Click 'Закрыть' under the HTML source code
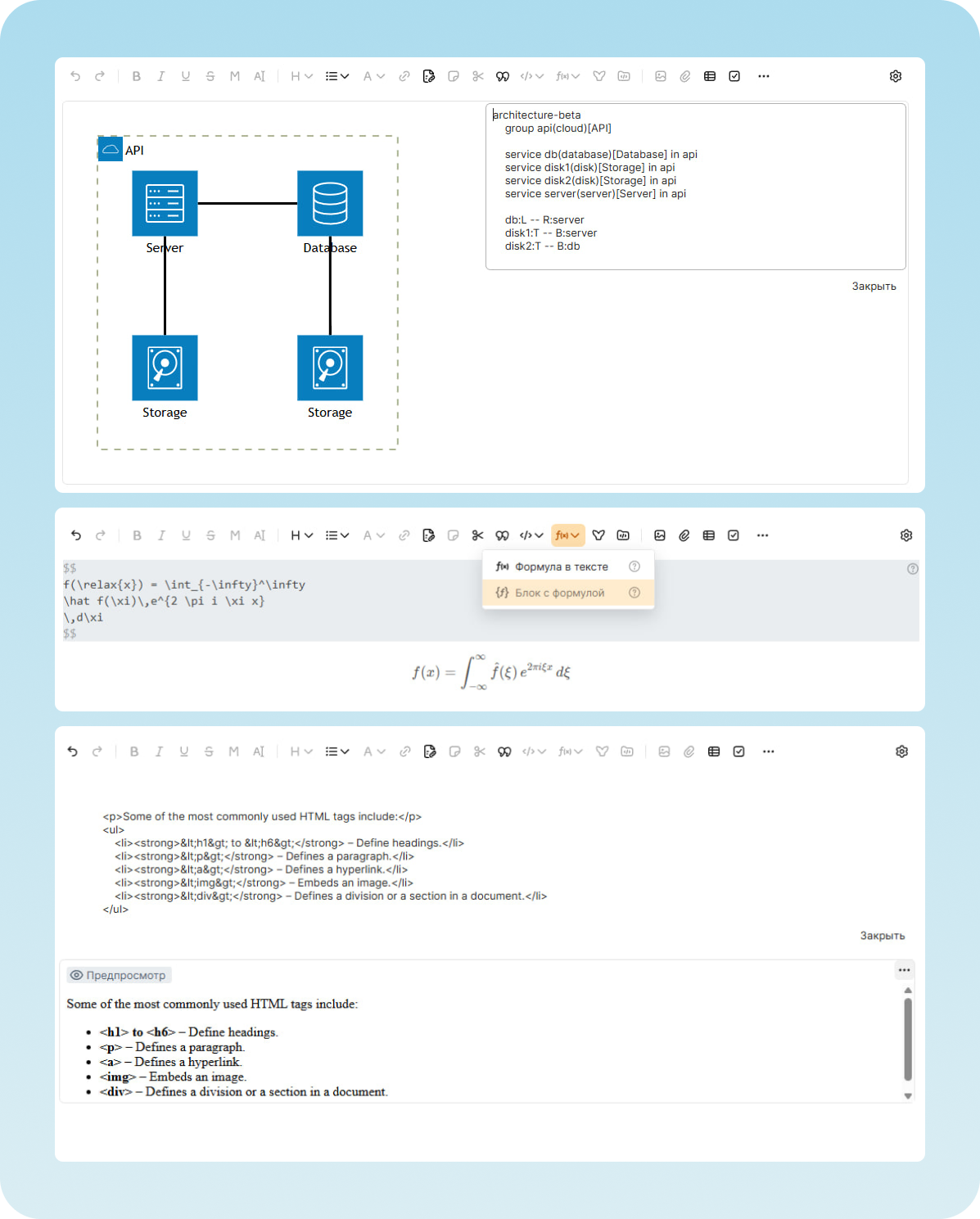 tap(882, 936)
